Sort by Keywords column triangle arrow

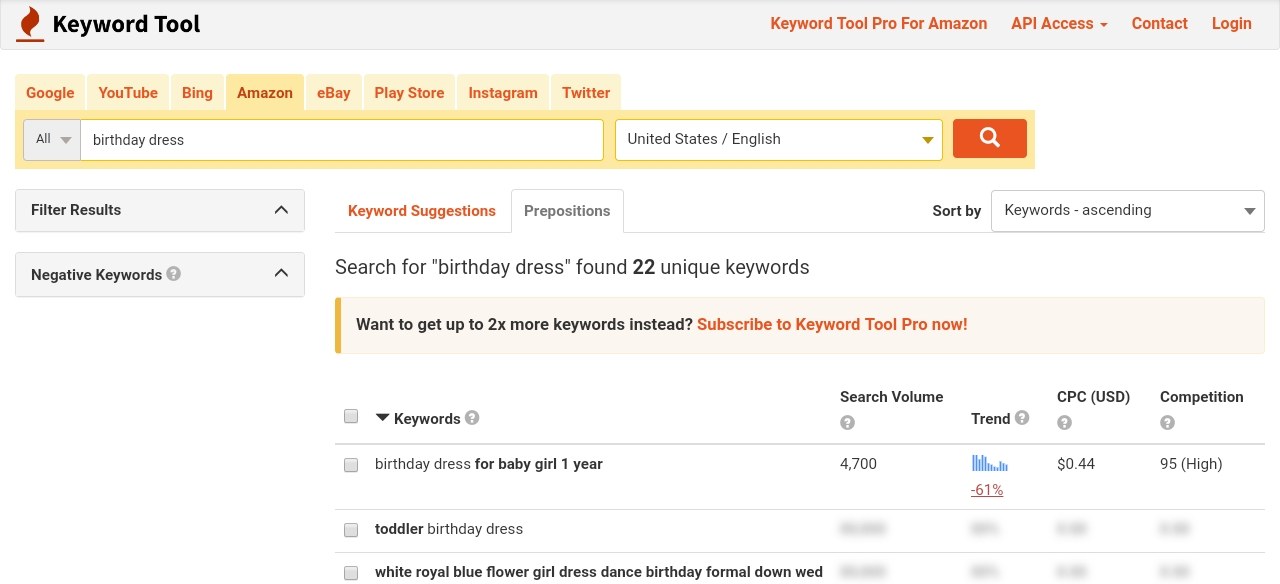pyautogui.click(x=382, y=418)
